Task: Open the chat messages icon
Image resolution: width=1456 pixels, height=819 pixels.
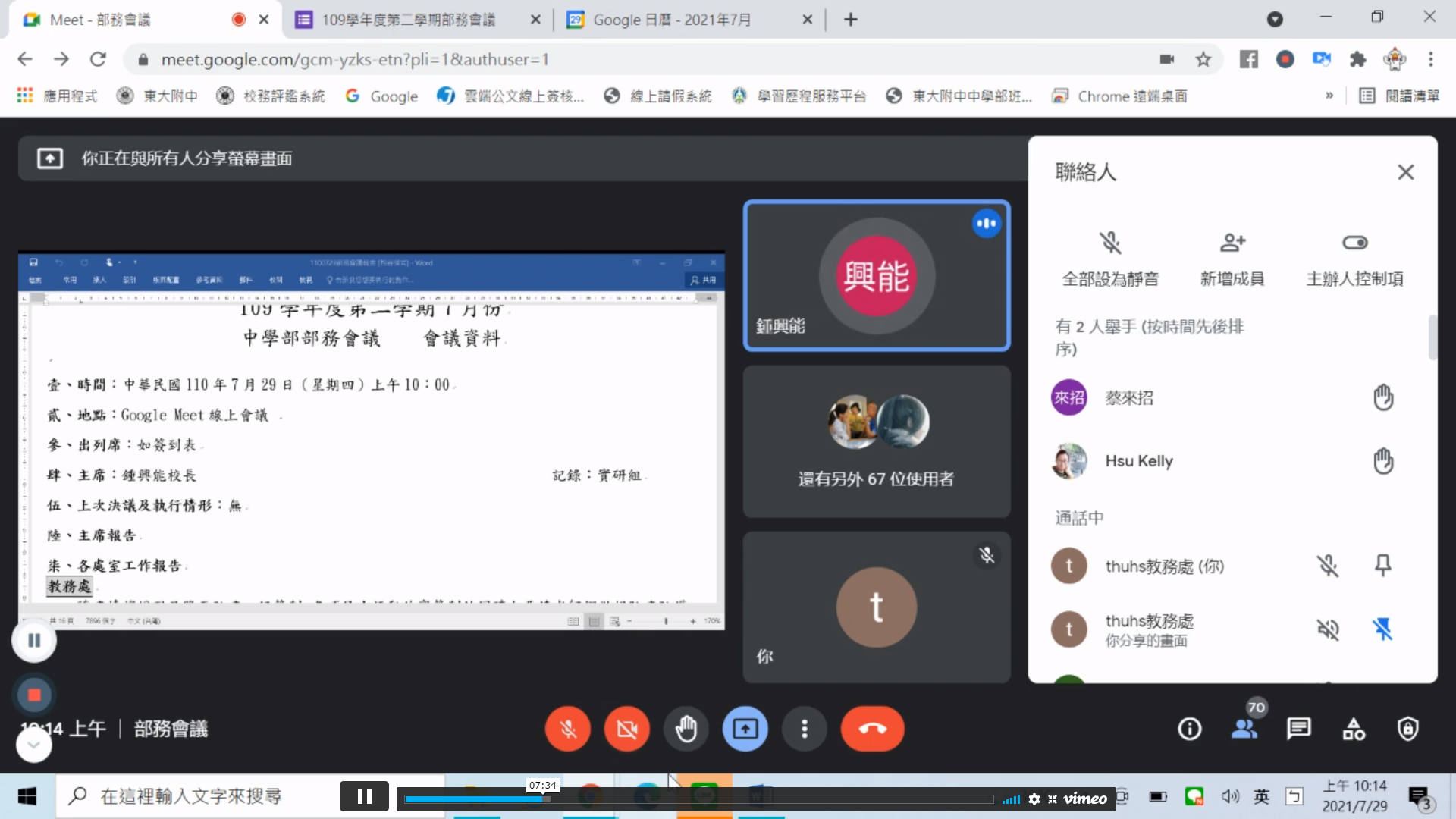Action: [x=1298, y=730]
